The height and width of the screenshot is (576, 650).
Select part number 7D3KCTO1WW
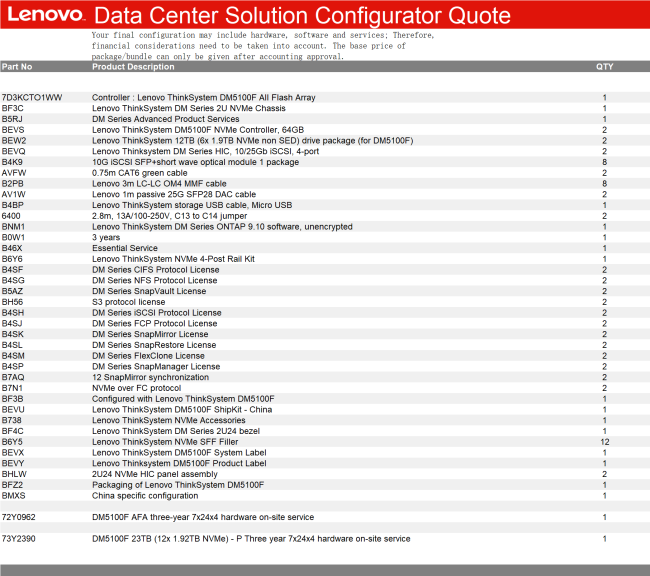(x=32, y=98)
